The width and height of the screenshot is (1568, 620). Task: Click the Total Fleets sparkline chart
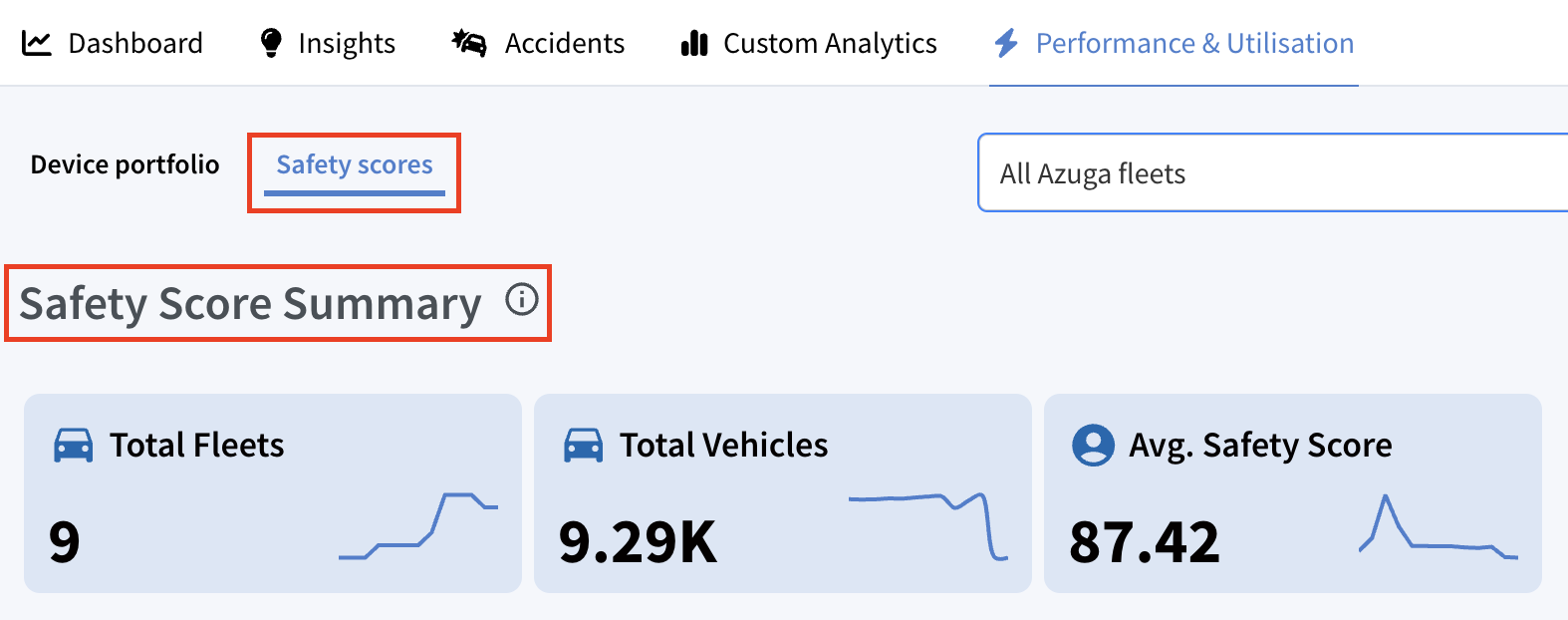pyautogui.click(x=418, y=525)
